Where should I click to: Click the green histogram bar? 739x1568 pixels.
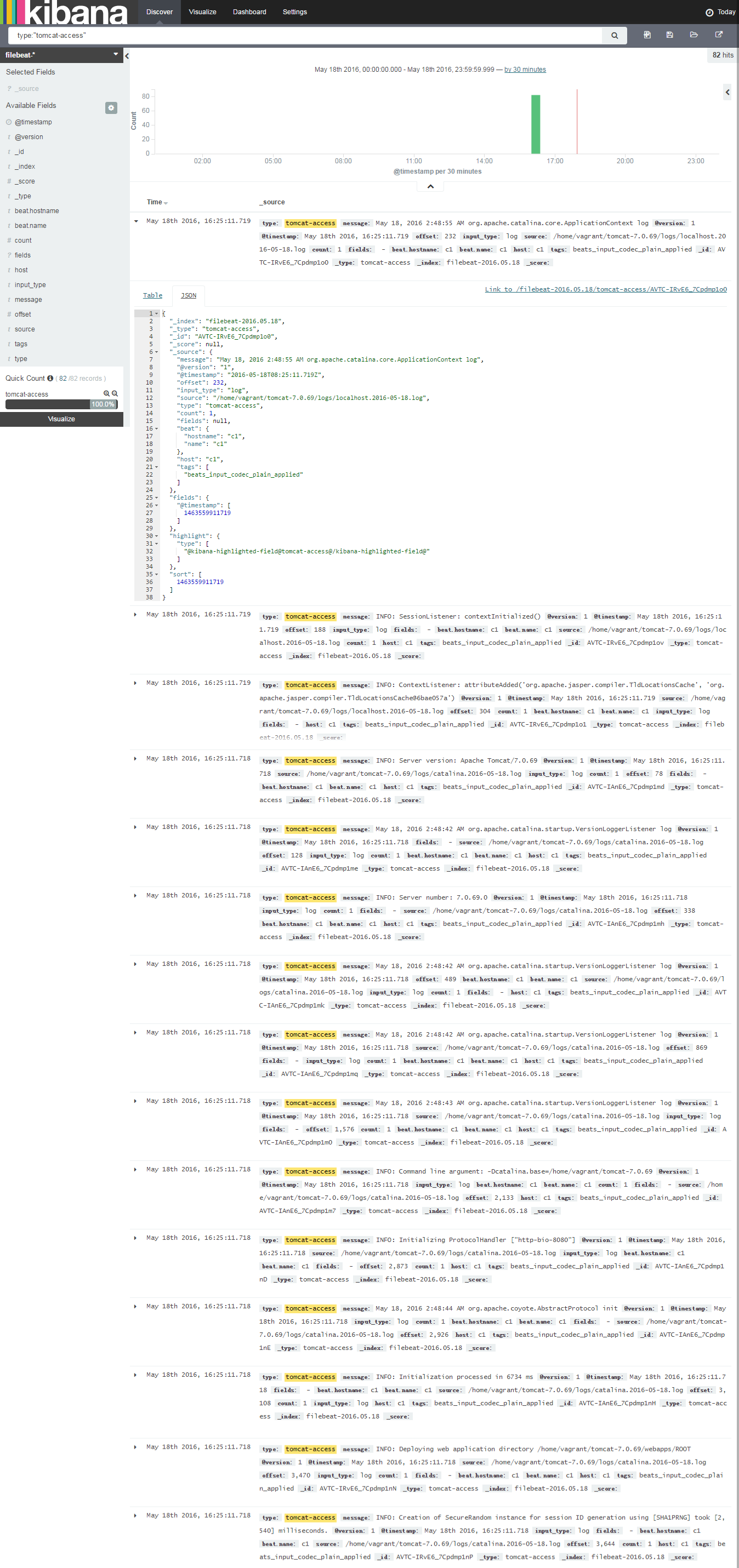pyautogui.click(x=536, y=124)
